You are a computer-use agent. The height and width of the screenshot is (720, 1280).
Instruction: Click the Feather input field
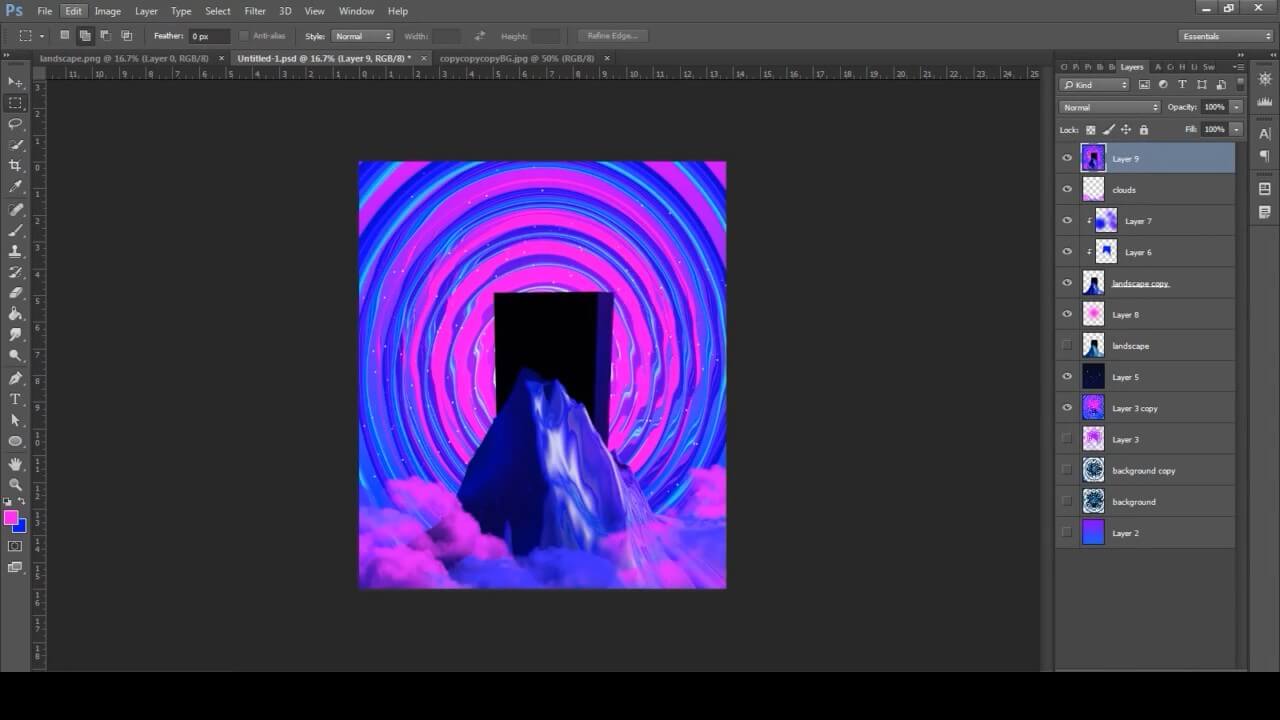[x=208, y=36]
